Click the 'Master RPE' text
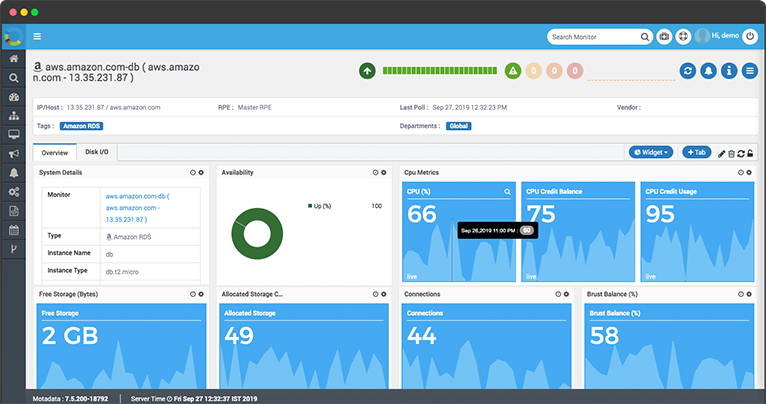766x404 pixels. (x=255, y=107)
